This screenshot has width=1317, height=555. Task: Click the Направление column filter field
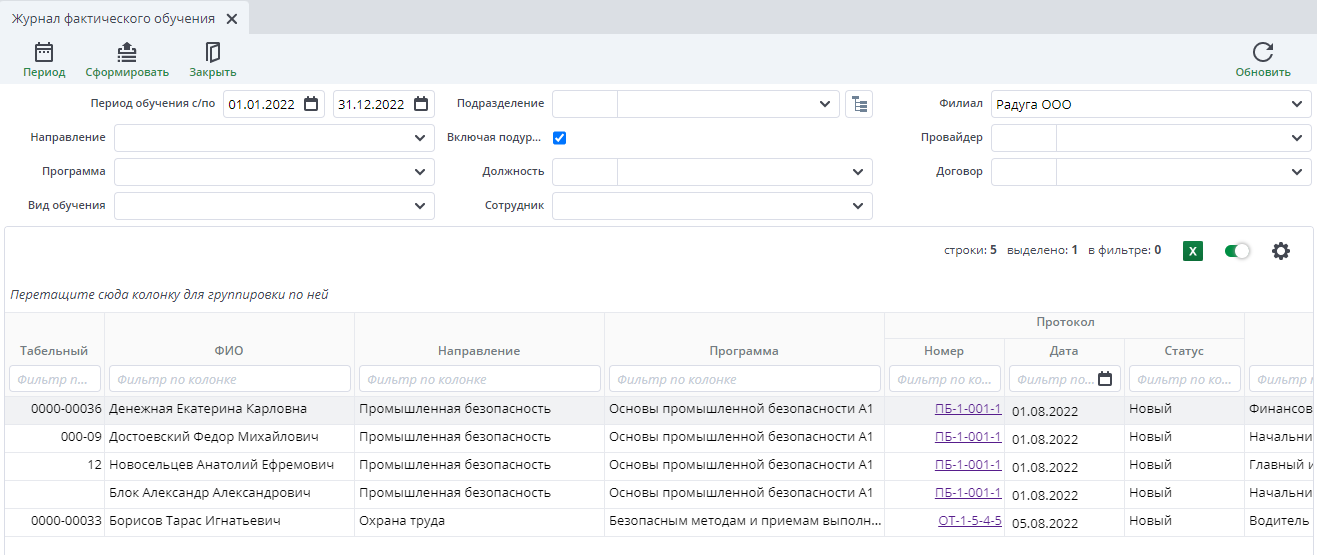480,379
